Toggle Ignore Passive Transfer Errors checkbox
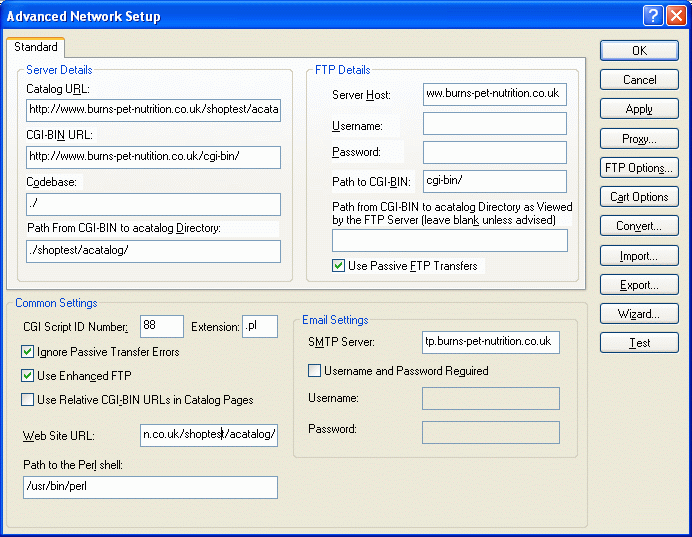 coord(28,352)
